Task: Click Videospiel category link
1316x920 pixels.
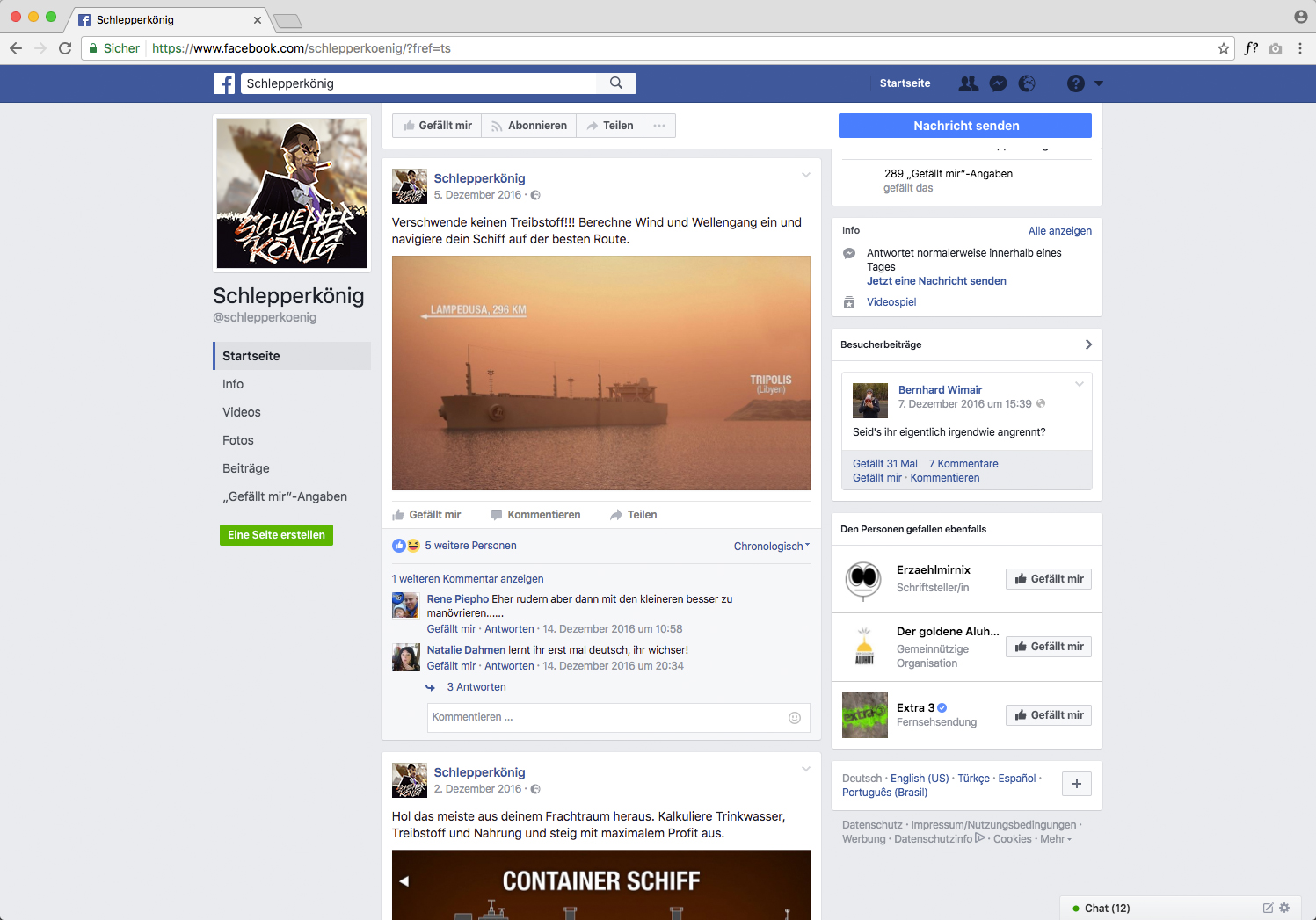Action: (891, 302)
